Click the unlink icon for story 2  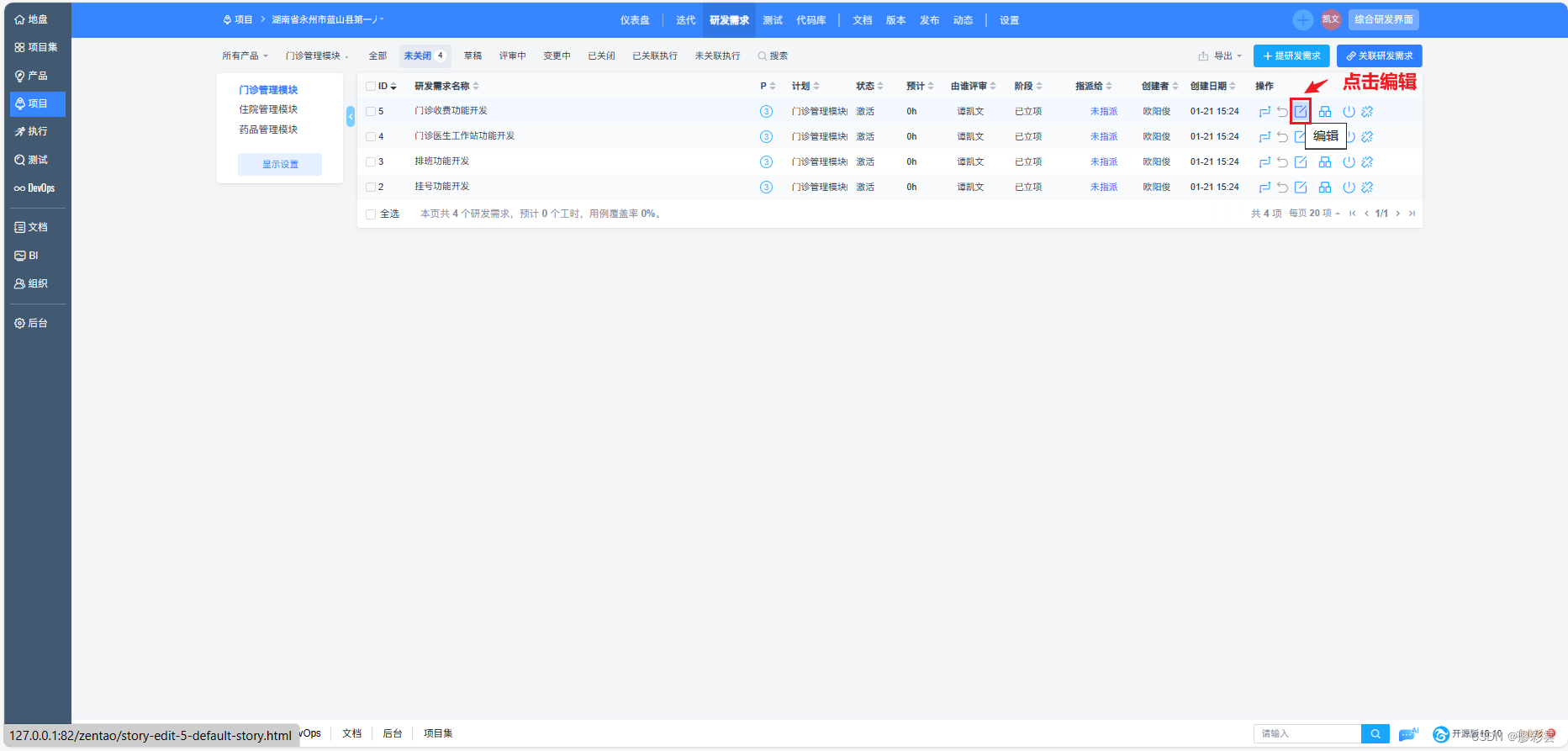click(x=1367, y=187)
